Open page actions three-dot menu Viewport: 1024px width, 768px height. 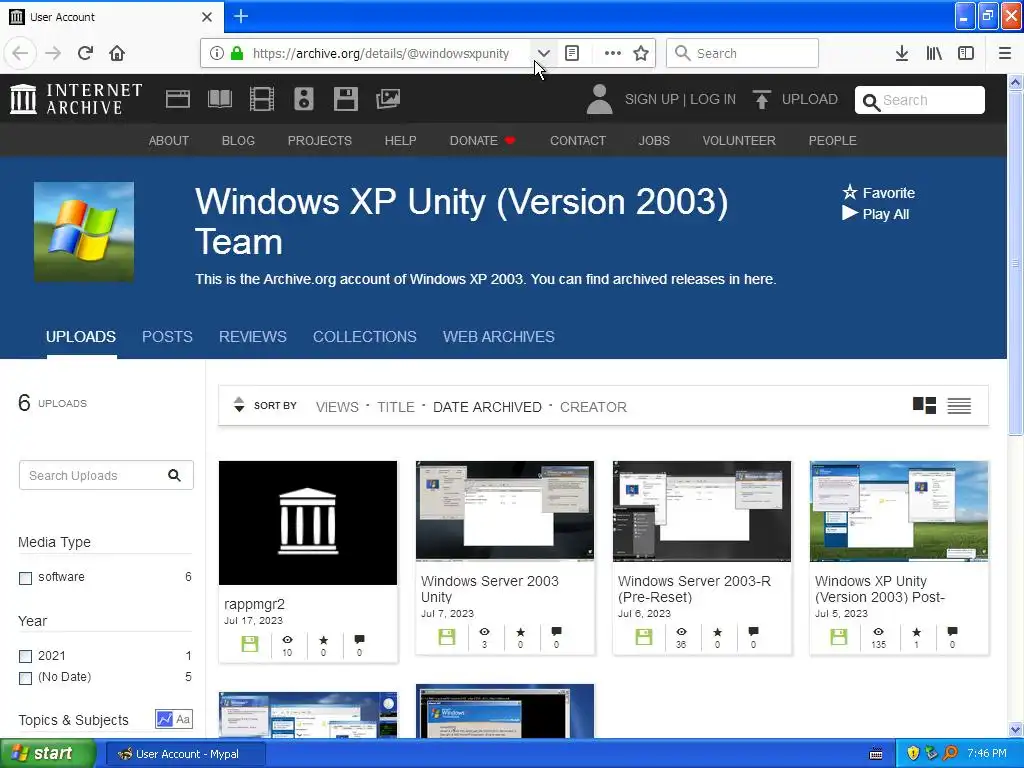click(613, 53)
